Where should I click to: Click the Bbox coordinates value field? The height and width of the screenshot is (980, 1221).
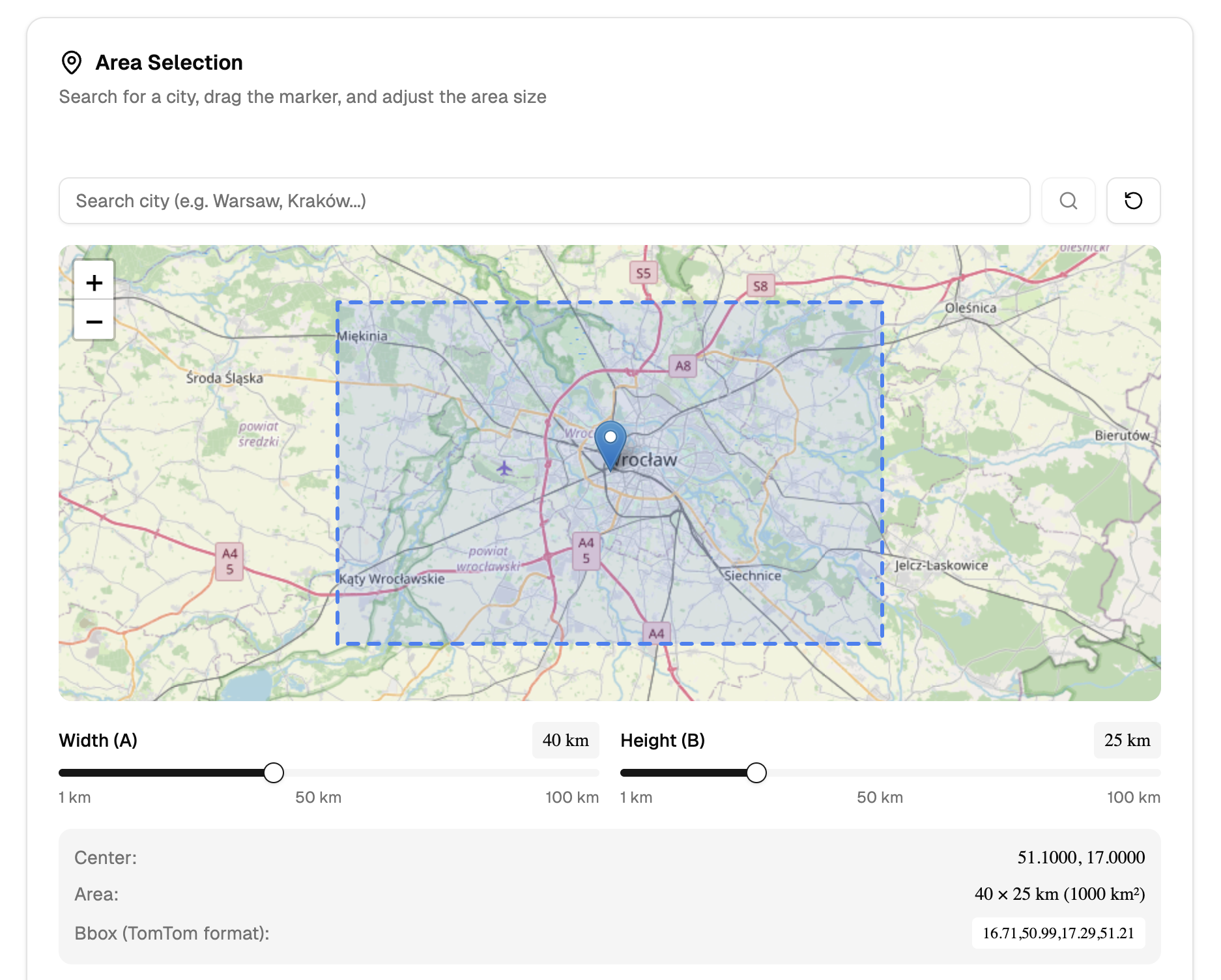[x=1058, y=933]
